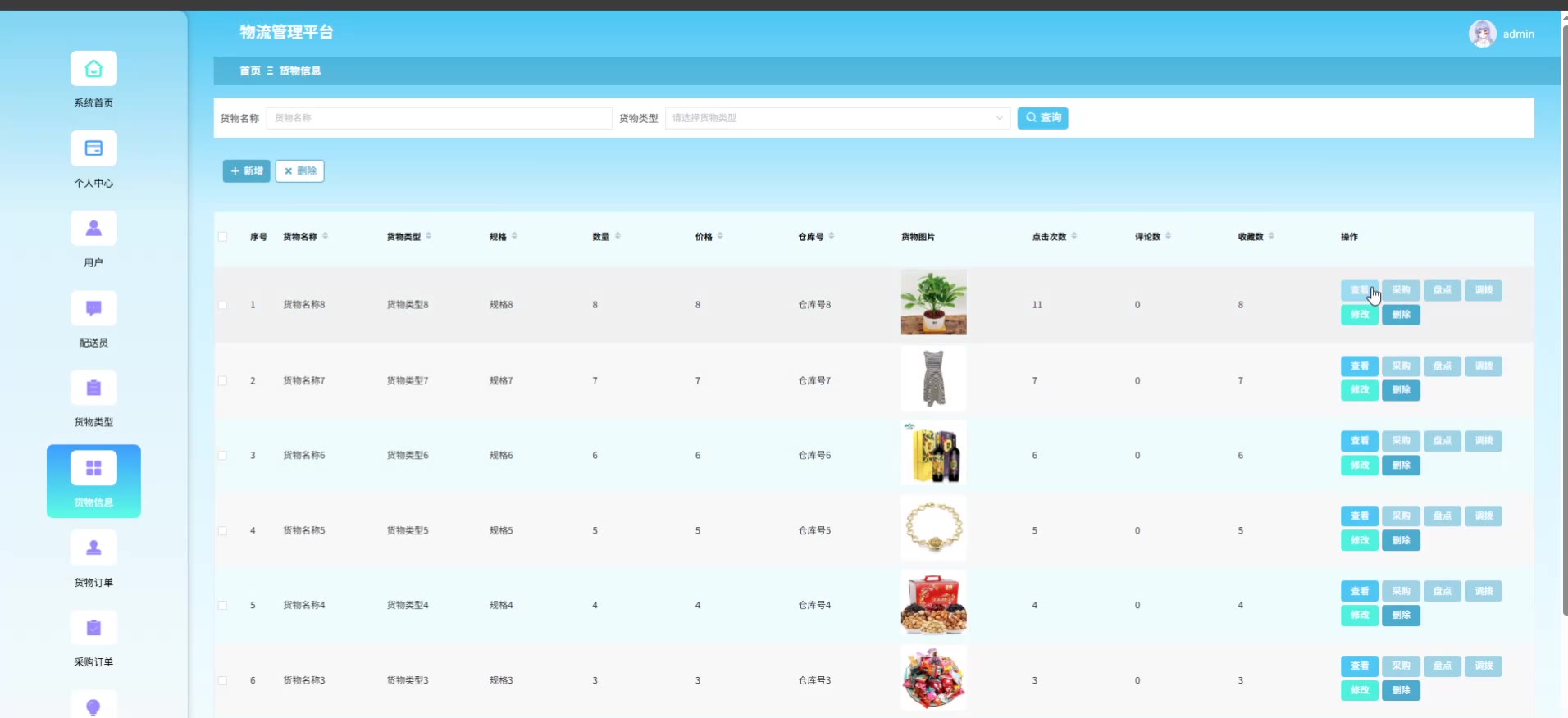Click 修改 for 货物名称8
This screenshot has width=1568, height=718.
click(x=1360, y=315)
